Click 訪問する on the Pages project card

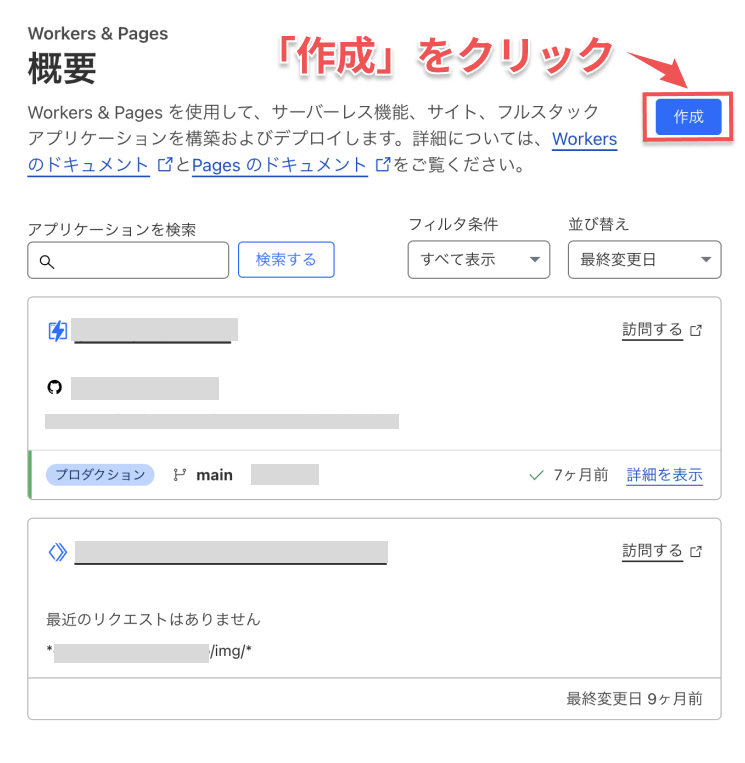point(652,330)
